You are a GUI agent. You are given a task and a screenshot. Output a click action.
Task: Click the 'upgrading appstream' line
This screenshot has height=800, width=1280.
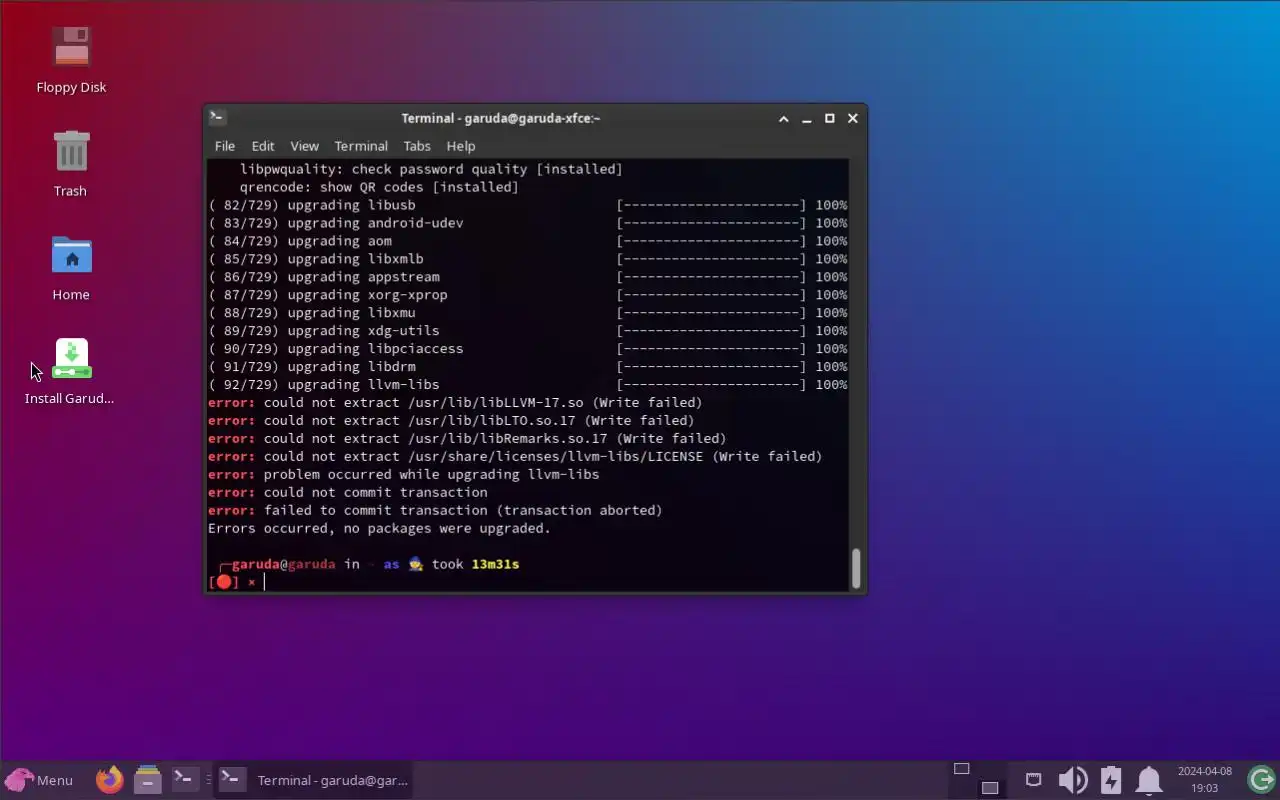pyautogui.click(x=527, y=277)
